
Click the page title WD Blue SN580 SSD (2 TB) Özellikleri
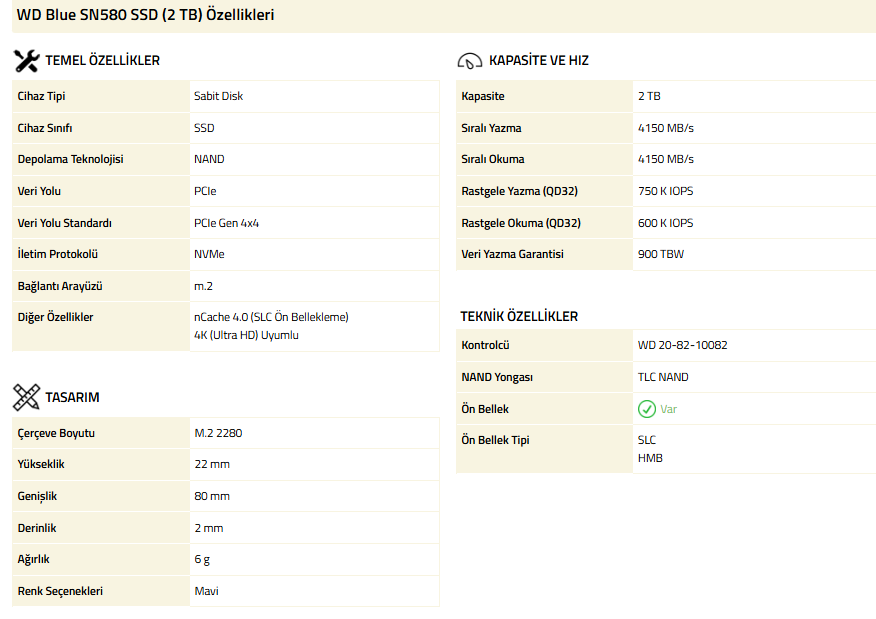click(145, 15)
